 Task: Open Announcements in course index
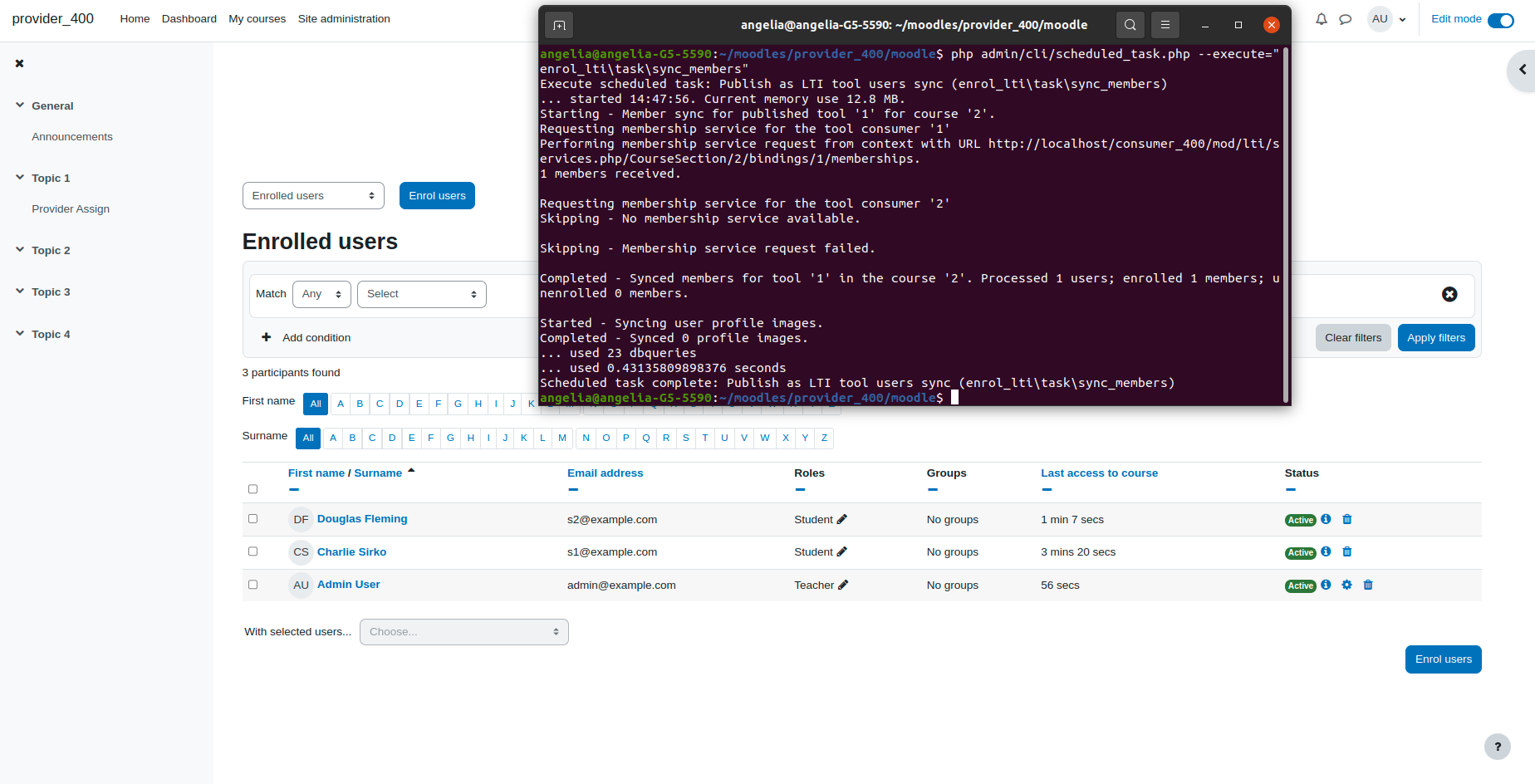click(72, 137)
